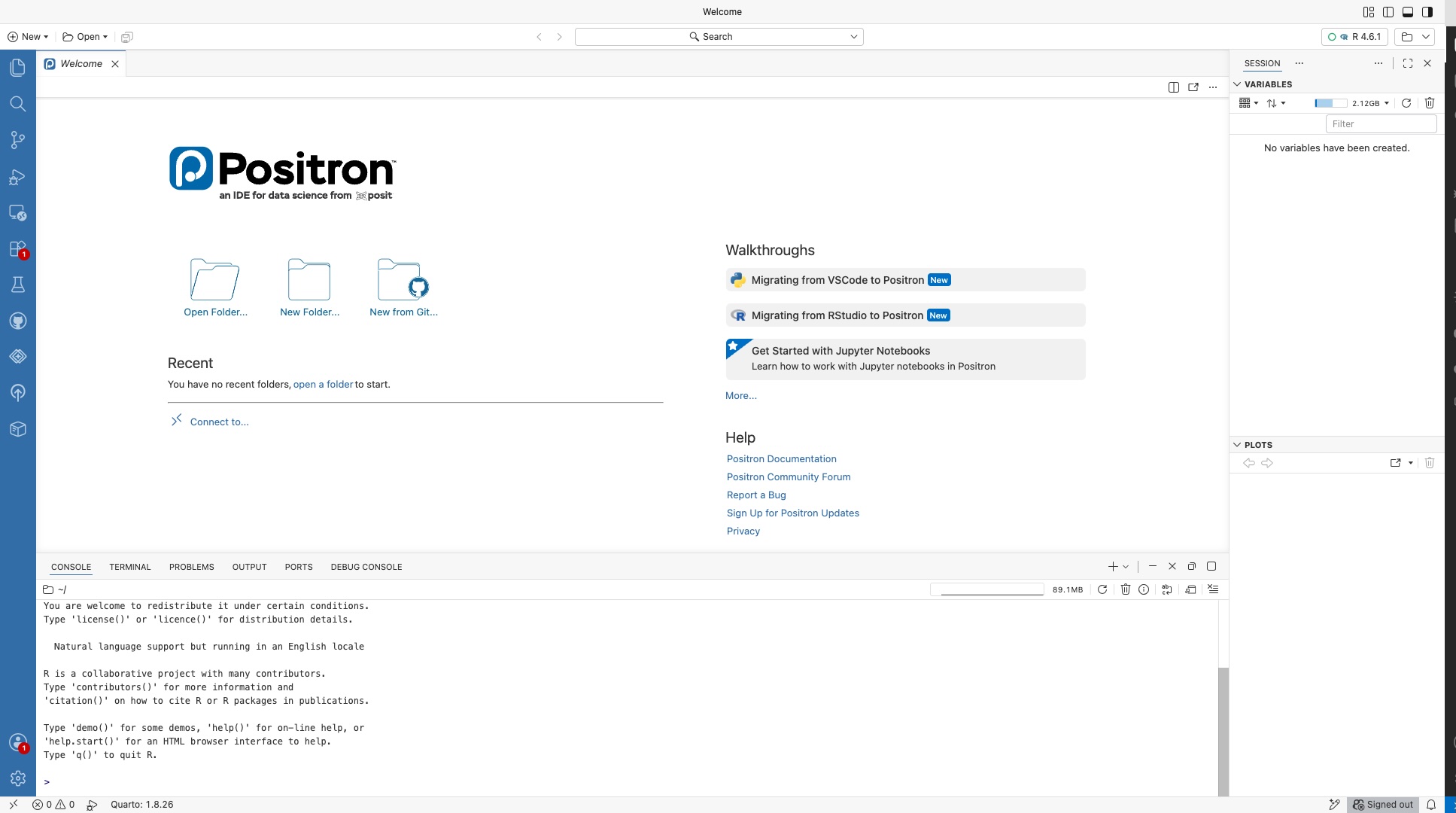
Task: Click the Open Folder icon
Action: coord(215,279)
